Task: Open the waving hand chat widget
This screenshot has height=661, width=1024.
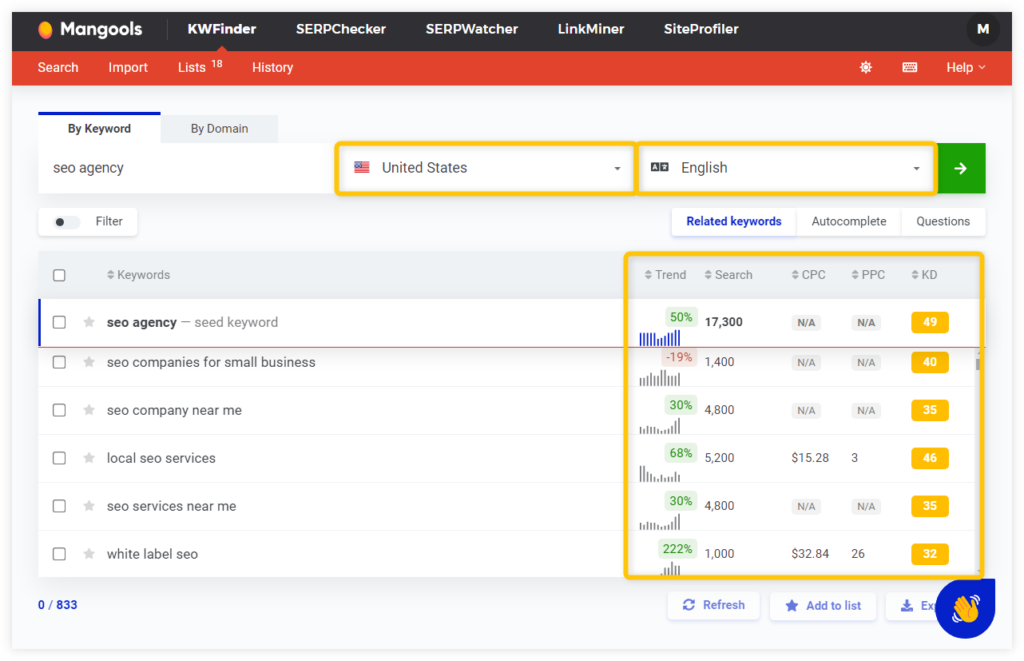Action: 964,607
